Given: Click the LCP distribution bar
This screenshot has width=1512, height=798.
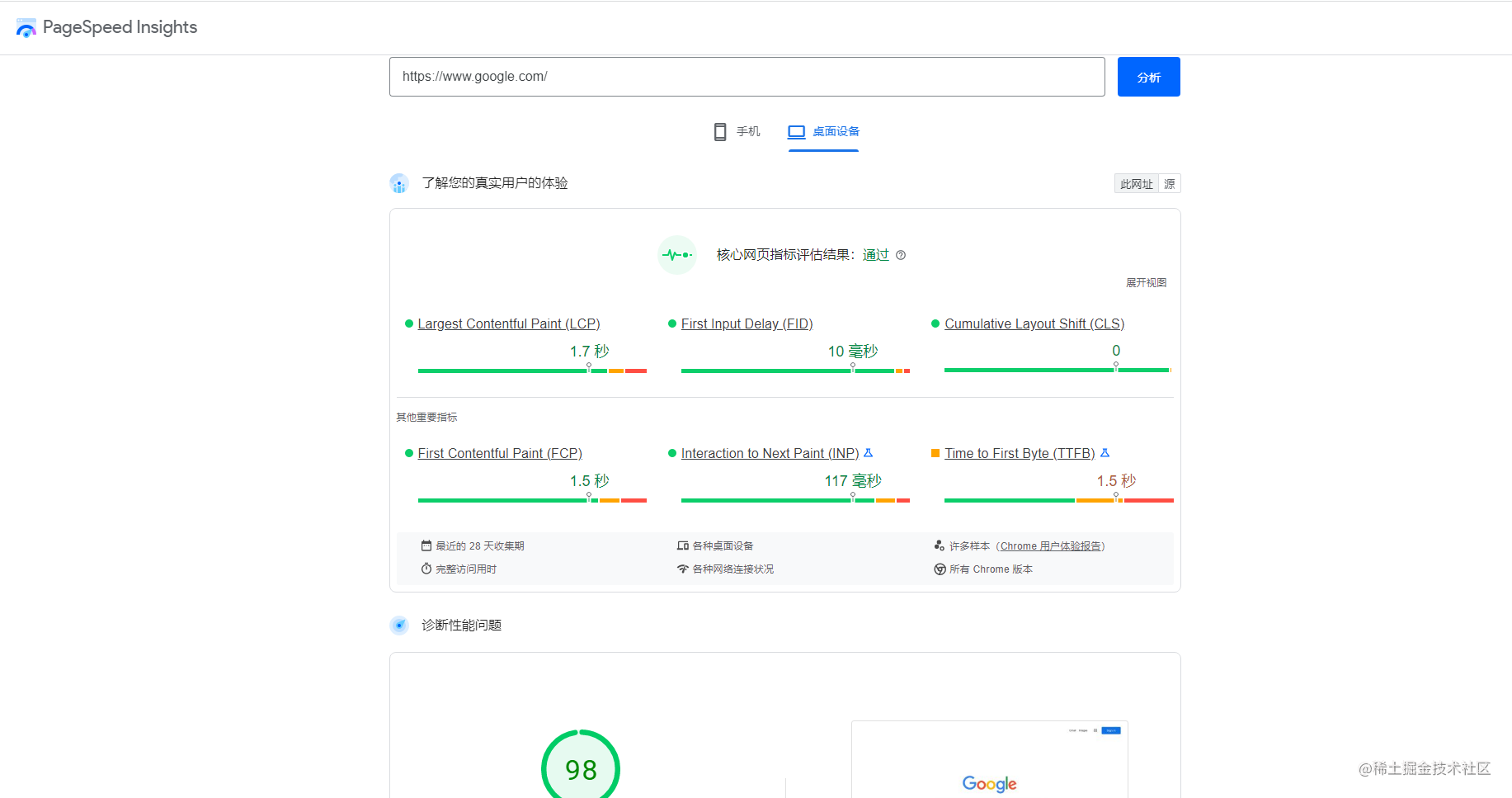Looking at the screenshot, I should click(532, 371).
